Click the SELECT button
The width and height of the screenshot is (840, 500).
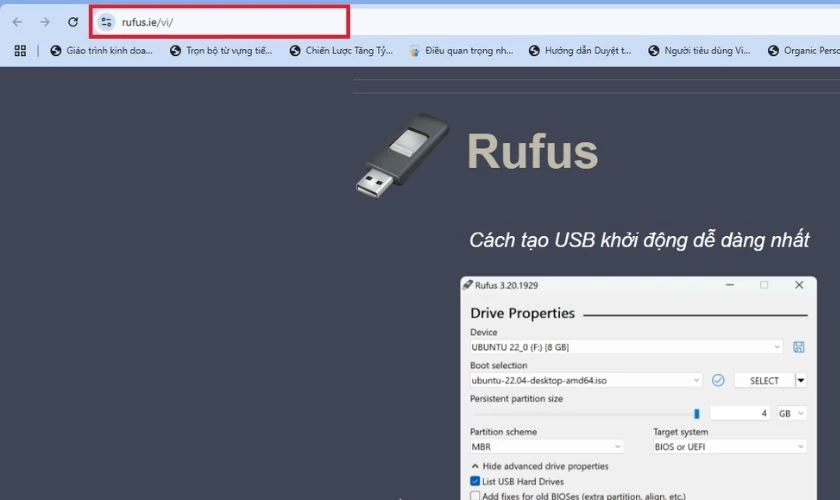pyautogui.click(x=764, y=380)
